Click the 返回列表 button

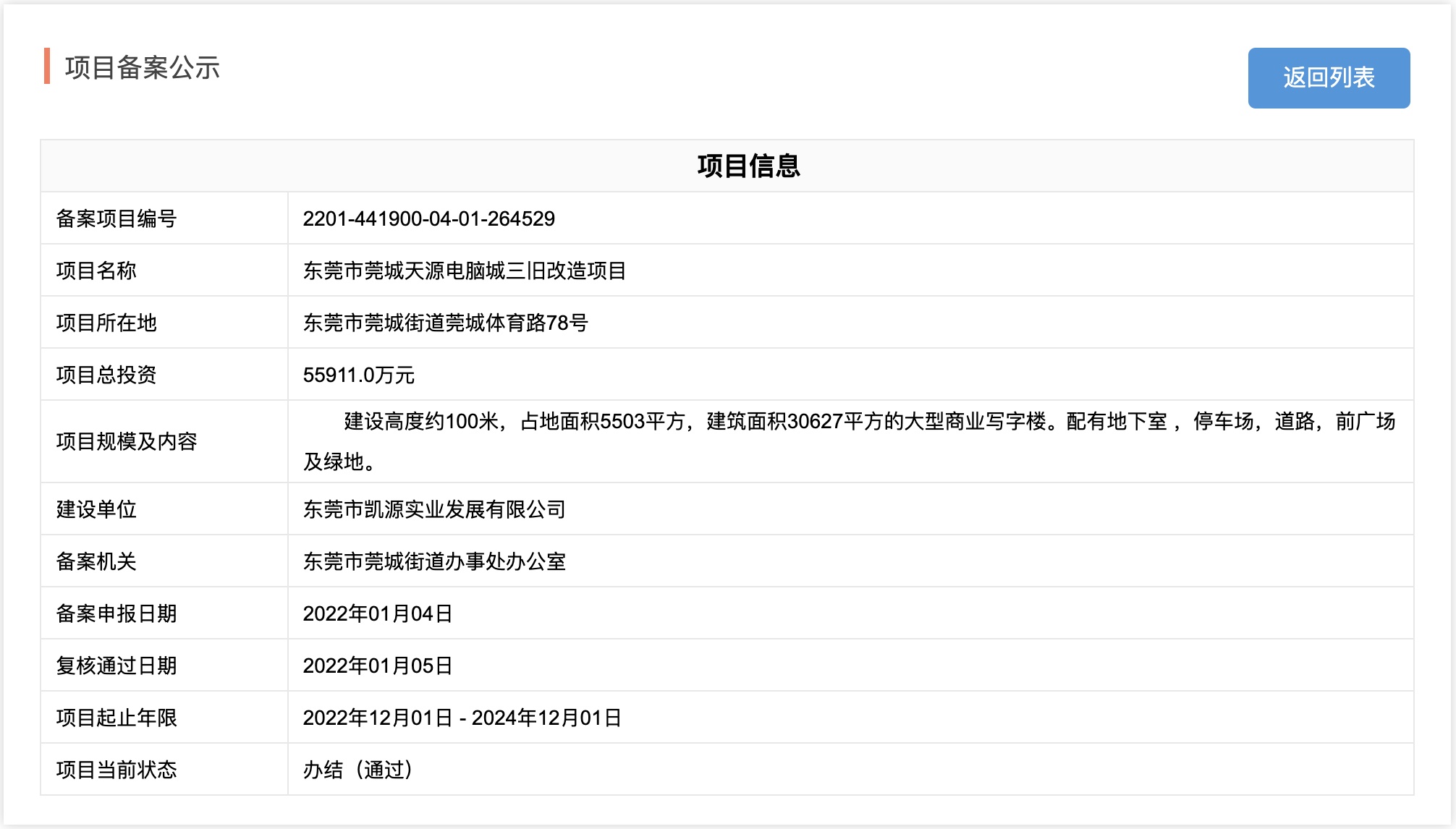click(x=1329, y=78)
